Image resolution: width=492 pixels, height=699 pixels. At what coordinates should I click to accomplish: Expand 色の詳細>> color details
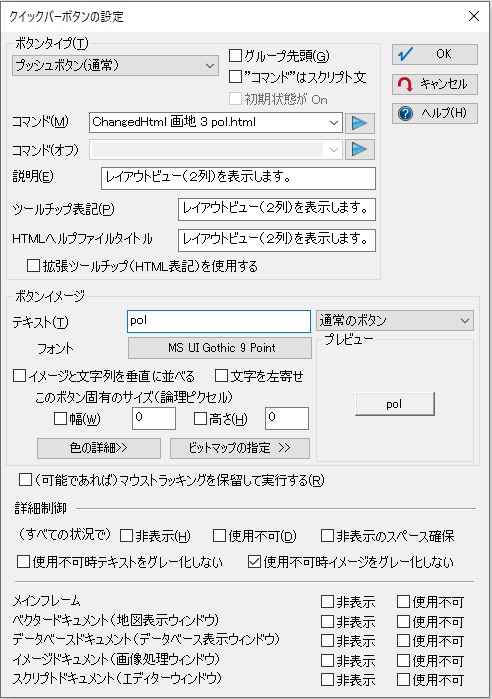coord(98,448)
